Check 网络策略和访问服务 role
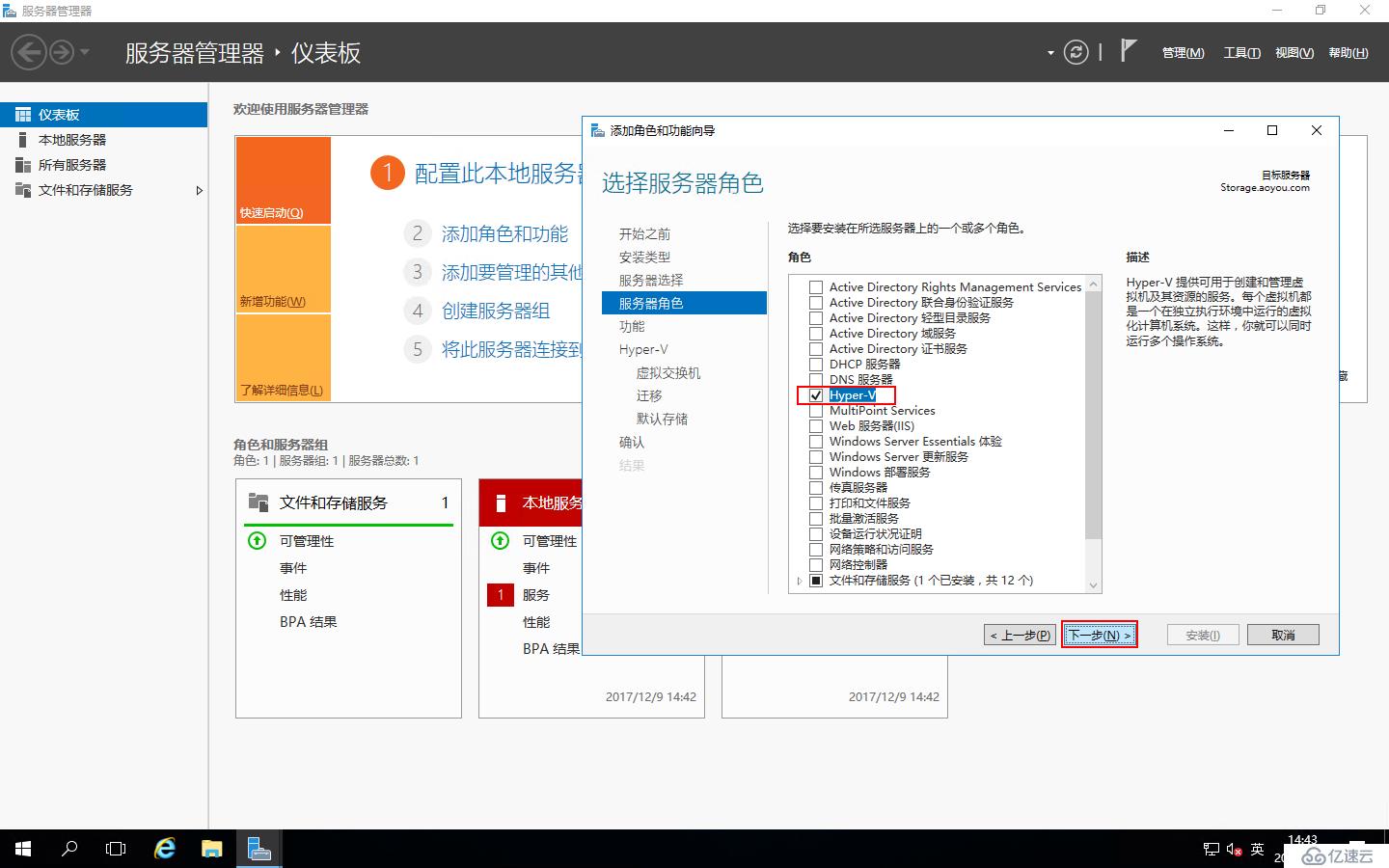The image size is (1389, 868). pos(816,550)
